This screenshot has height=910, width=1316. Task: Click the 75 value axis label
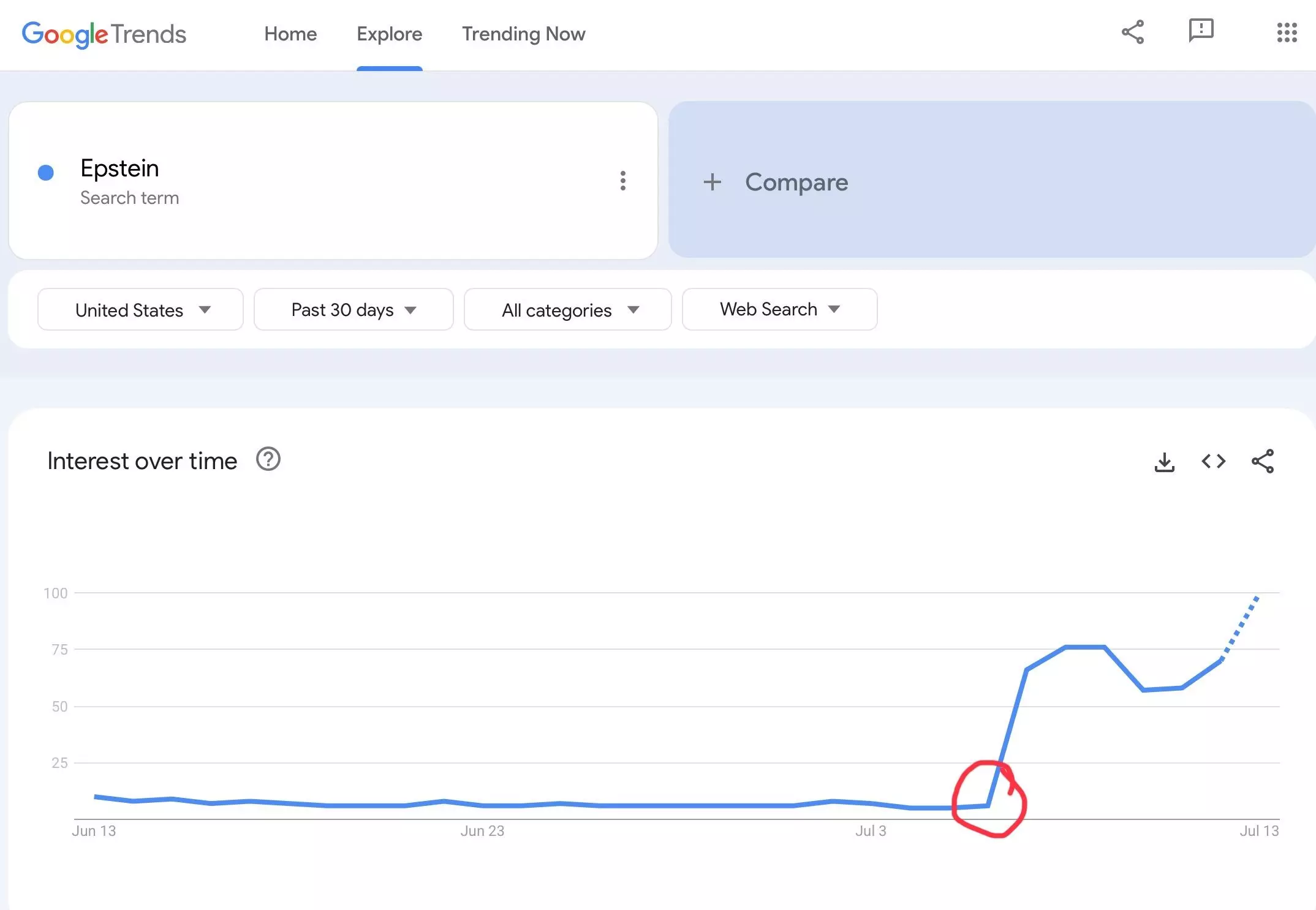click(59, 649)
